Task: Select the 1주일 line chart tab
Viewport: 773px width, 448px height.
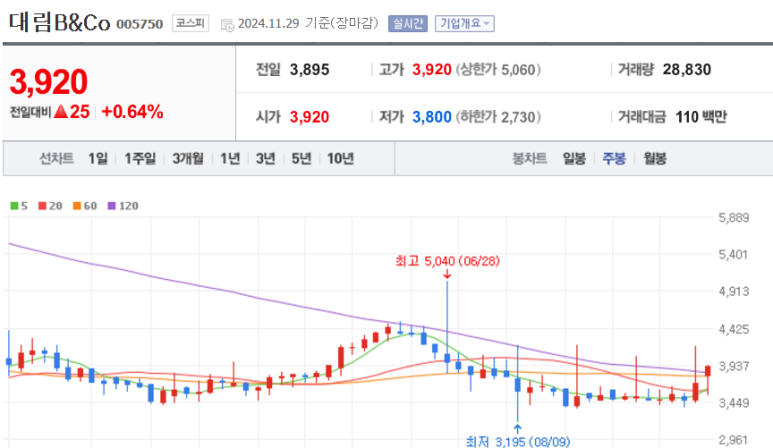Action: [x=140, y=158]
